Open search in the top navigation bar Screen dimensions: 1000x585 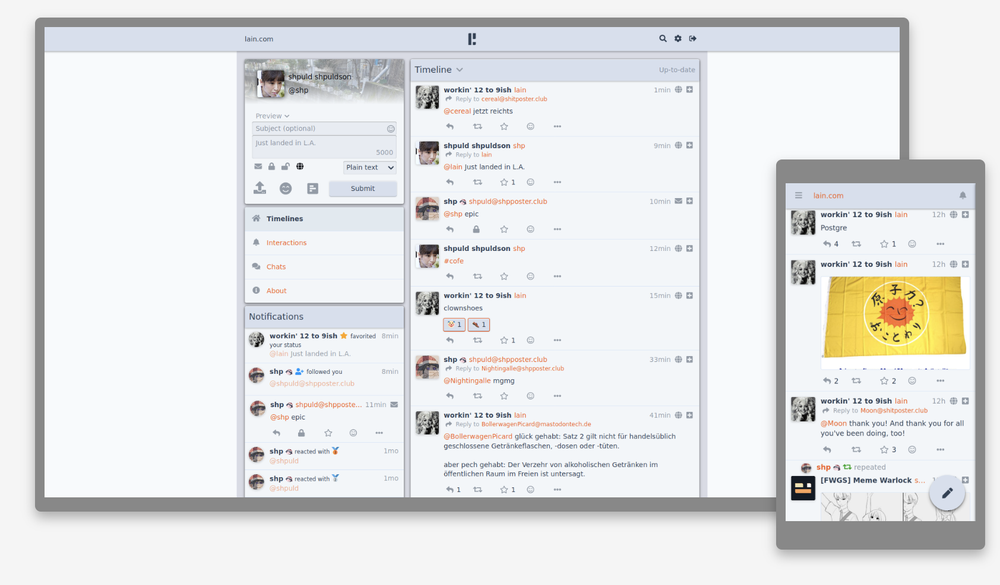[x=663, y=39]
